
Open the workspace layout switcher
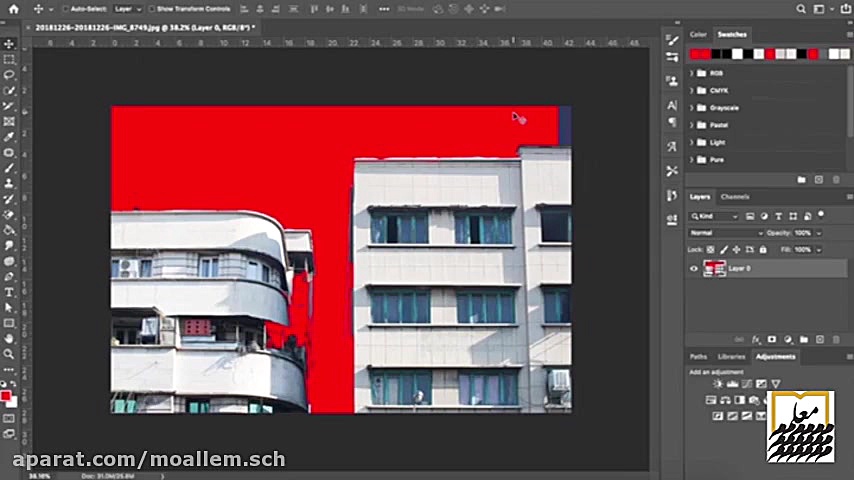(820, 9)
